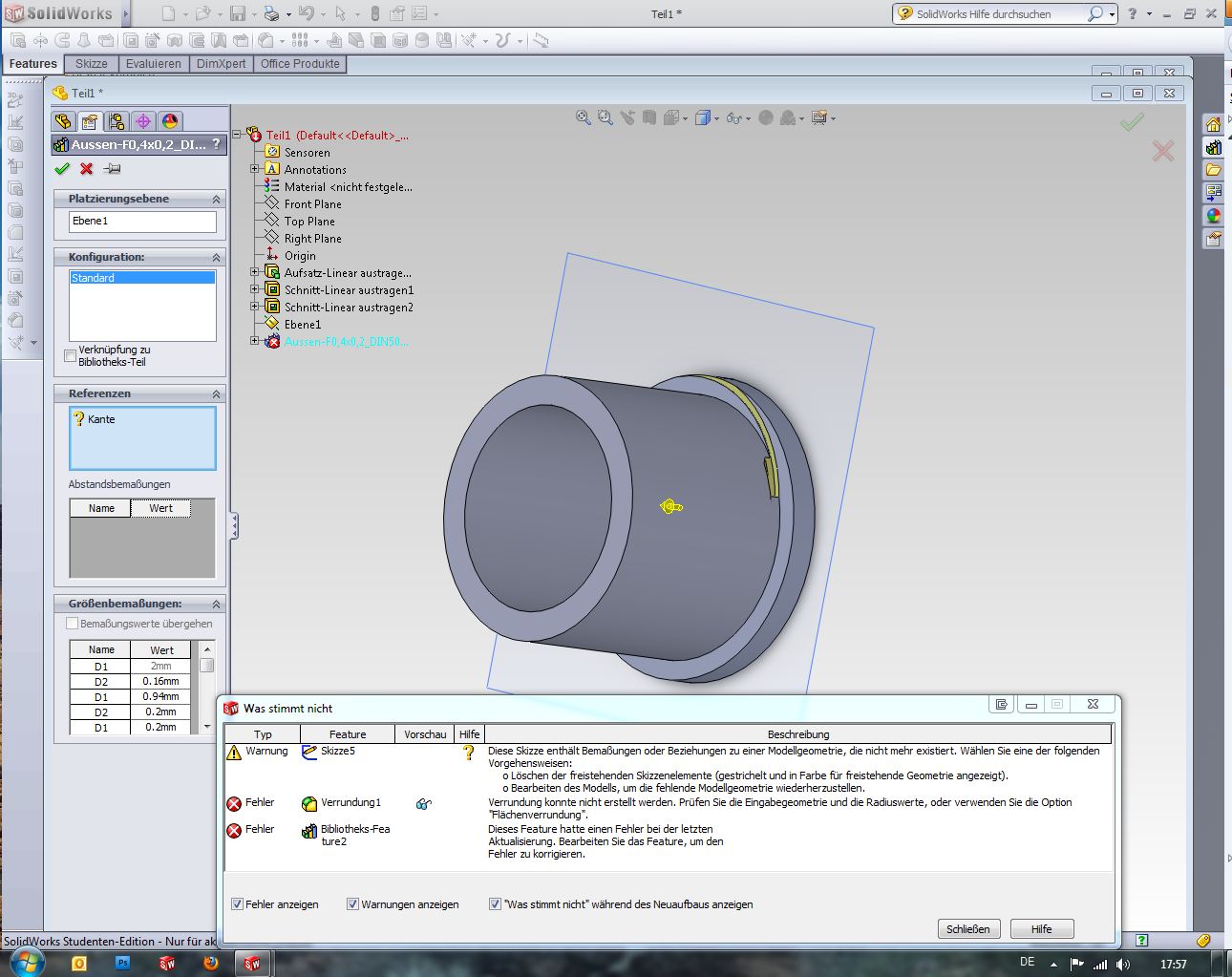Confirm library feature with green checkmark

pos(62,169)
